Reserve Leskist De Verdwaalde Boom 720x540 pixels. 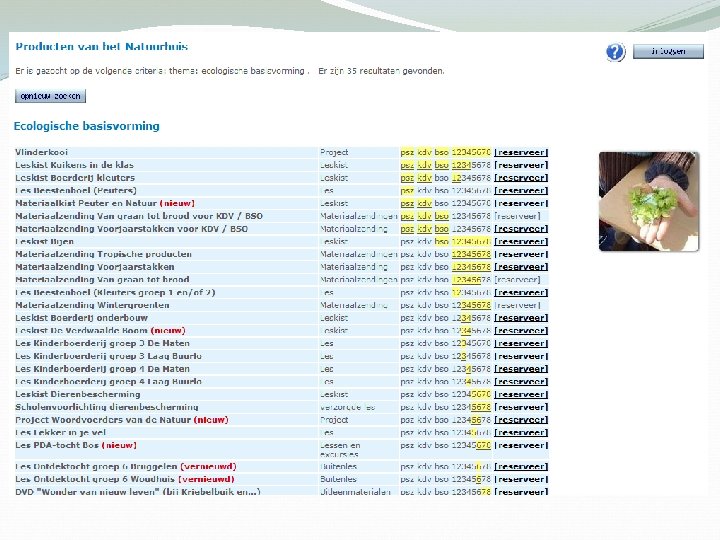(x=521, y=331)
